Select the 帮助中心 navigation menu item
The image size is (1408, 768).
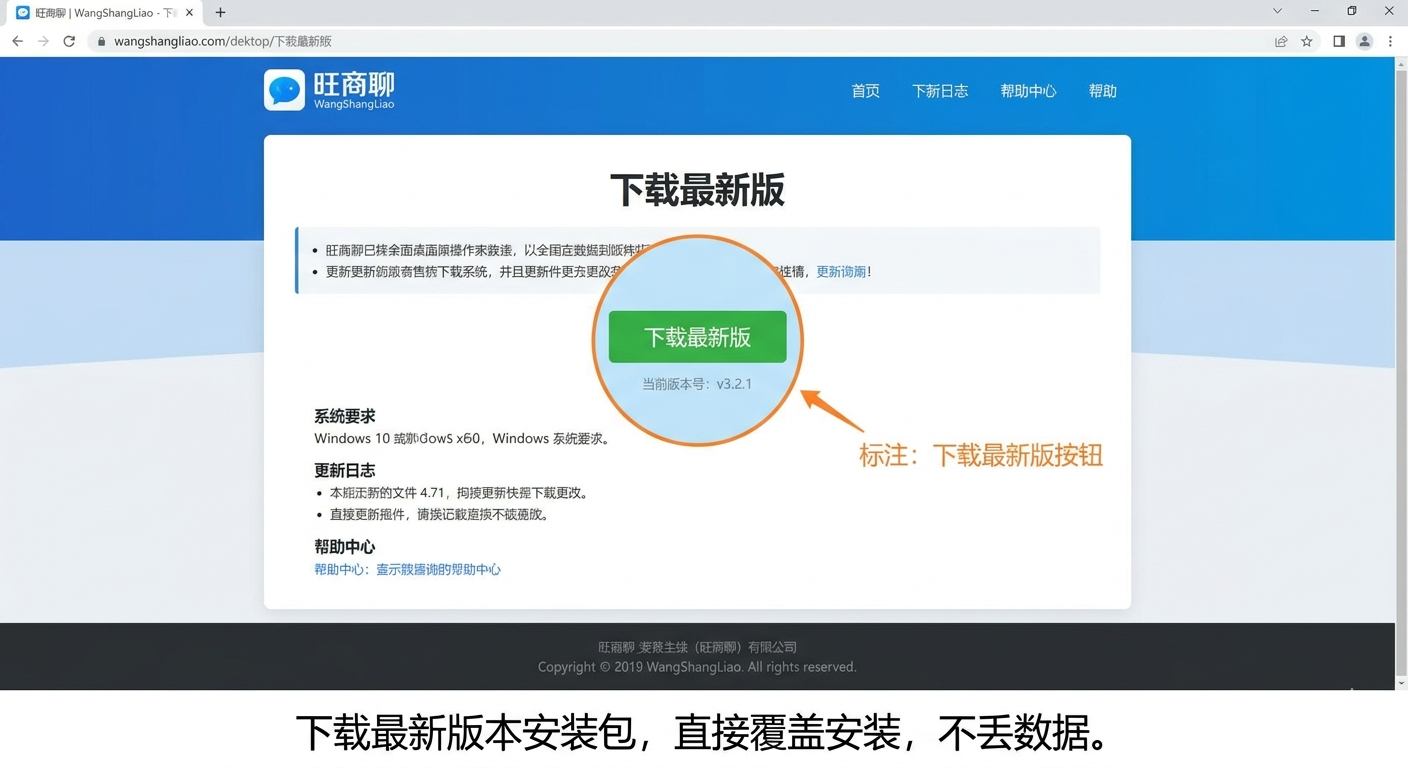point(1028,91)
